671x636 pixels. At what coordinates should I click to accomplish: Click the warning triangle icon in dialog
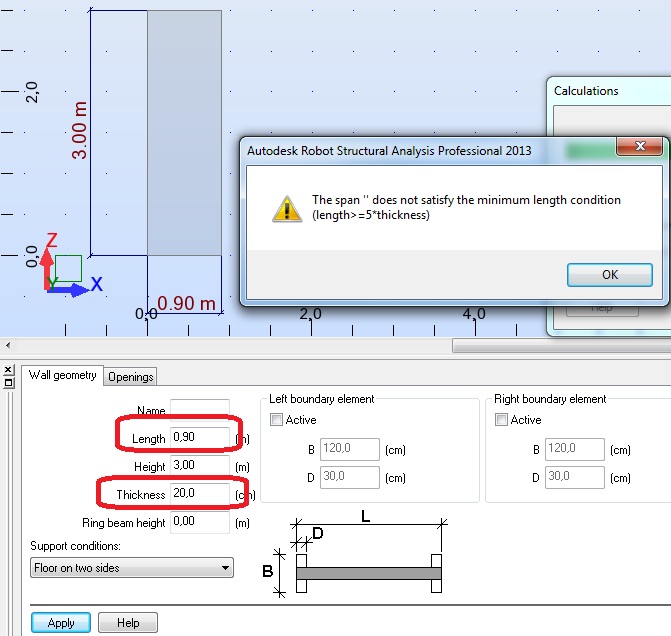[287, 209]
